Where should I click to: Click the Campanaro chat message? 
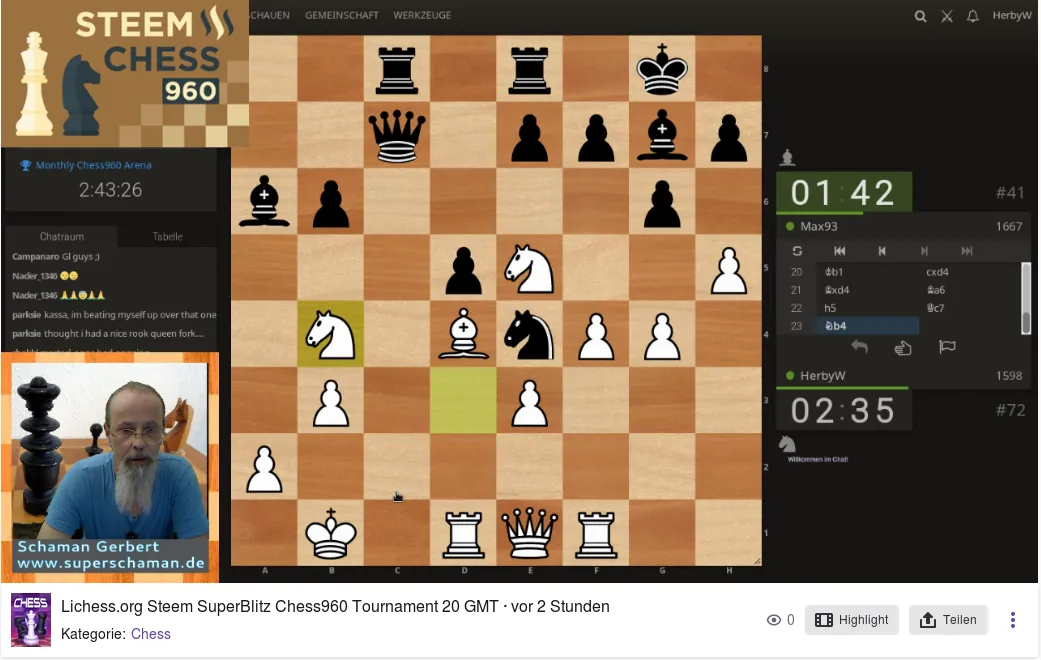56,256
